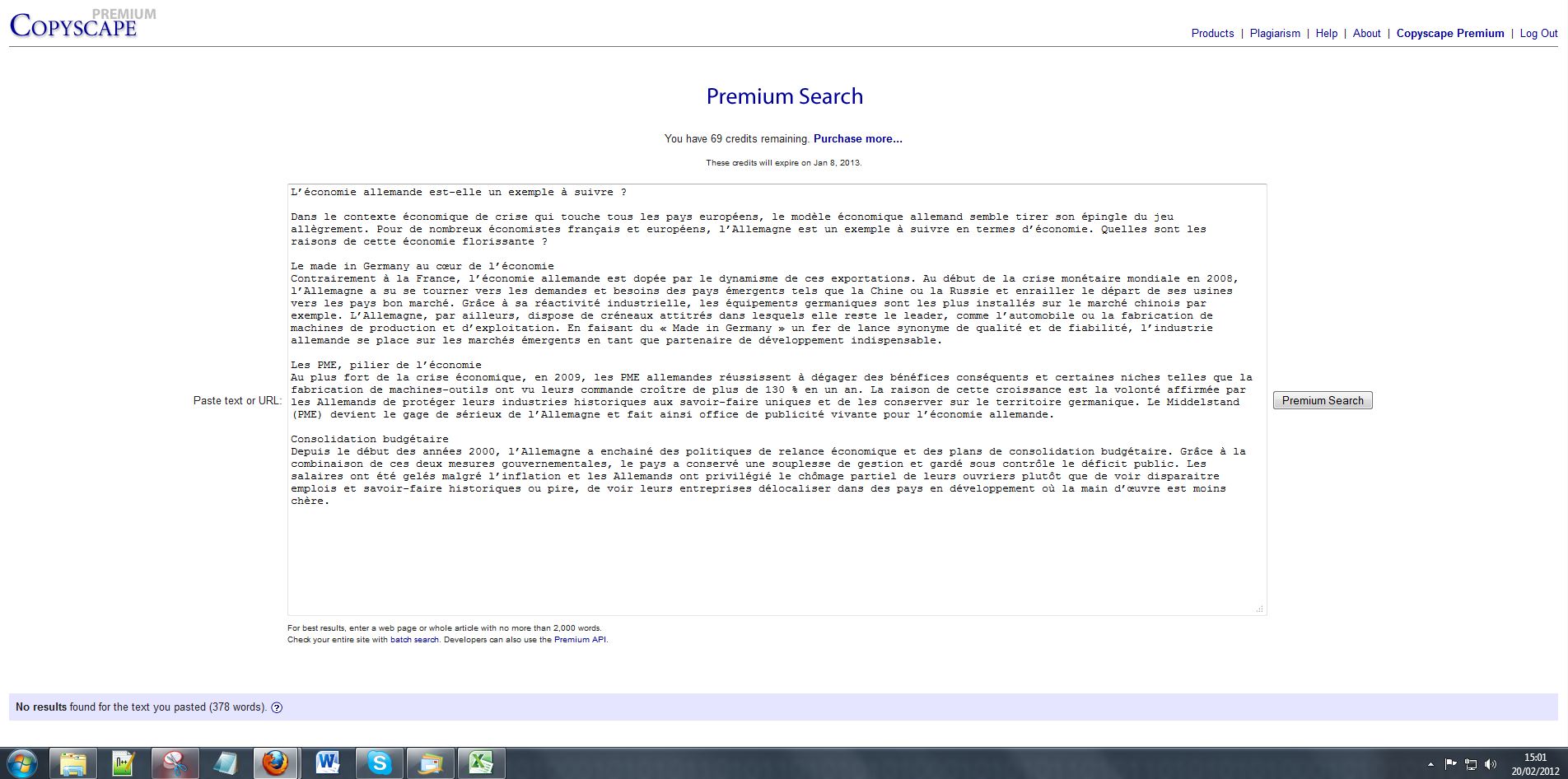Open the Snipping Tool taskbar icon

[175, 763]
